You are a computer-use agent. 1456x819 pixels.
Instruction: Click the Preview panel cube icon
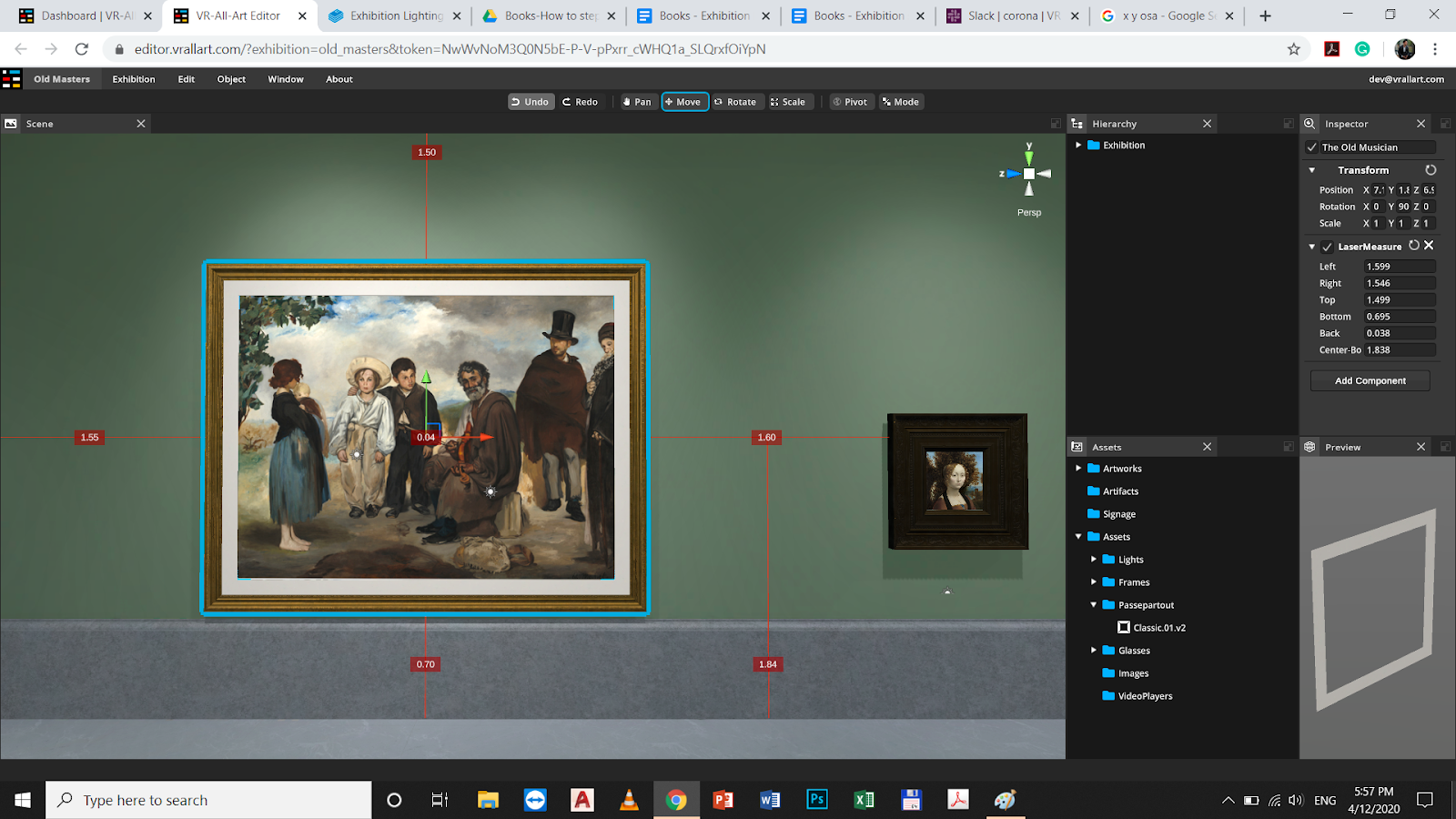[x=1309, y=447]
